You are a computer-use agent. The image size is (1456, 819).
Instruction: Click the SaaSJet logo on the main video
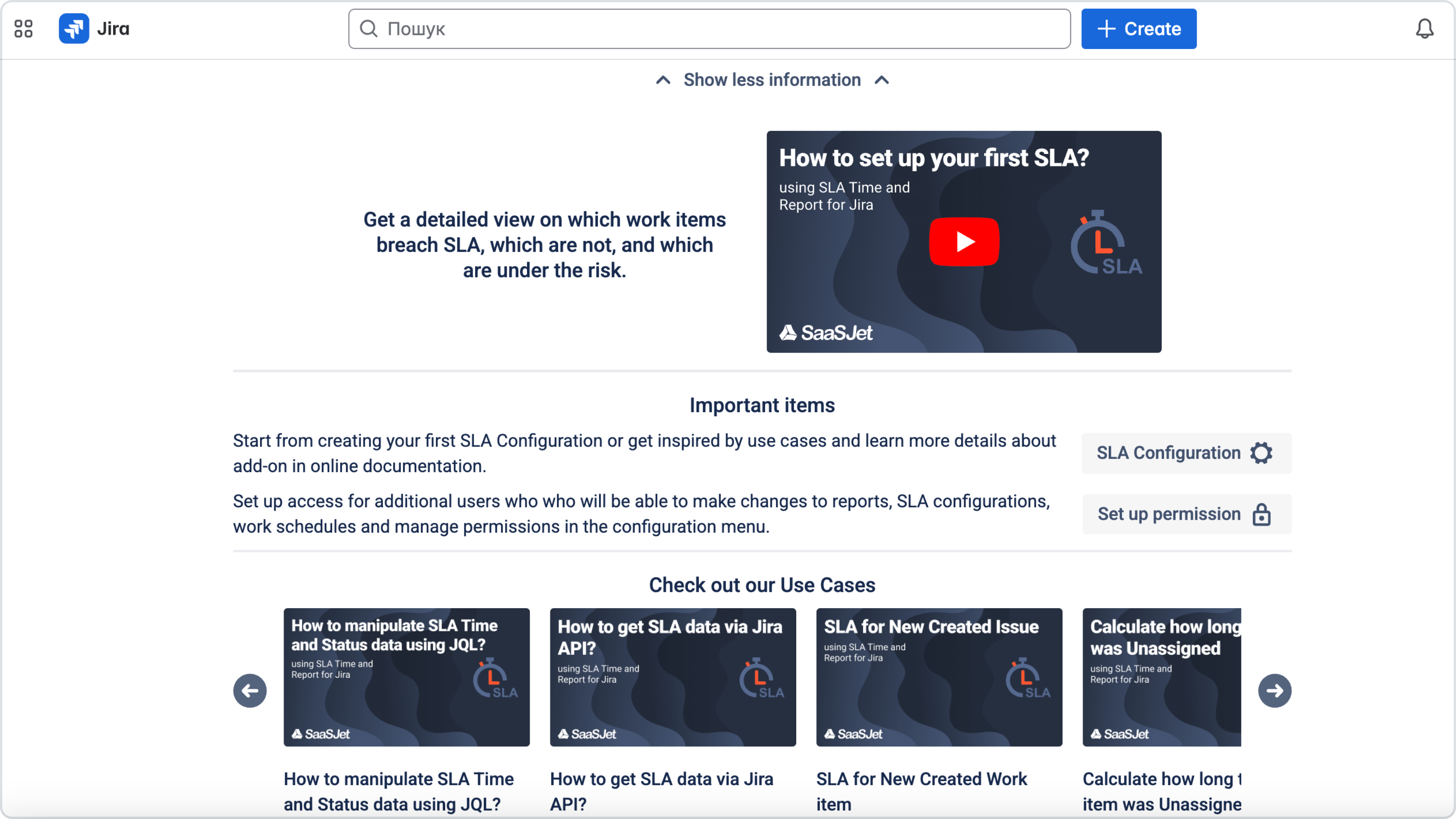pos(826,333)
